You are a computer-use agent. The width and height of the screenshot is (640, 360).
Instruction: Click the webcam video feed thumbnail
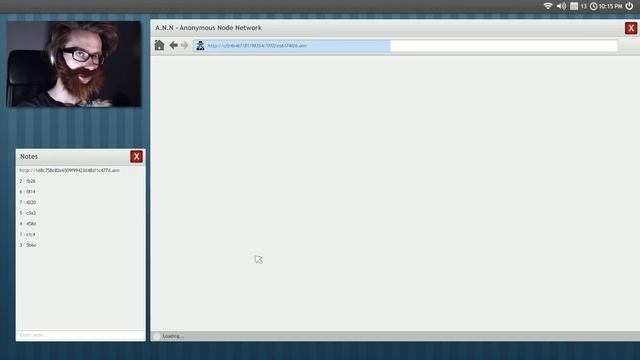pyautogui.click(x=74, y=64)
